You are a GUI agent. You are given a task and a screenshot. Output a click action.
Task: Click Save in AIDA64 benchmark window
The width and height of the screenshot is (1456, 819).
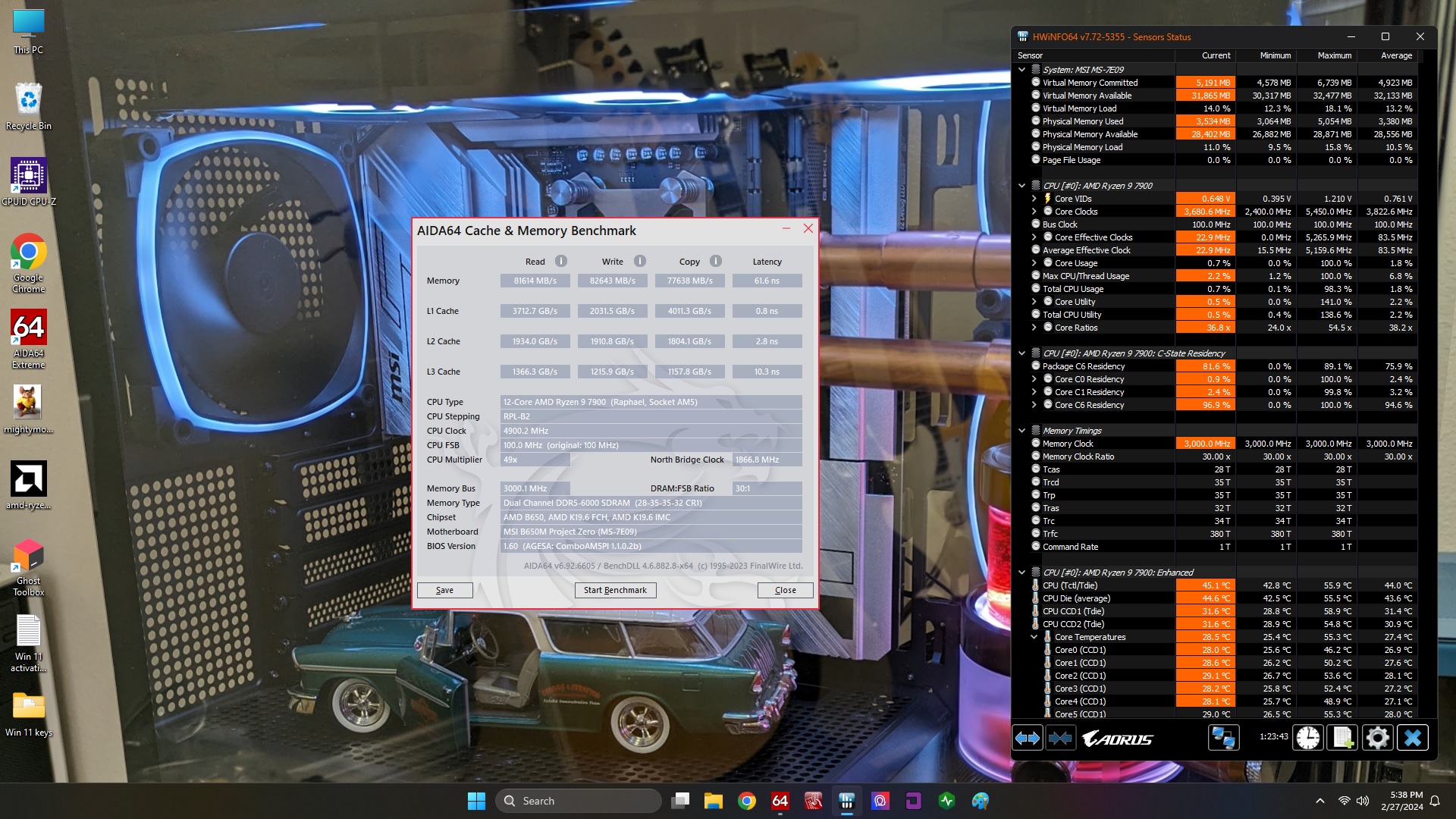pyautogui.click(x=444, y=590)
